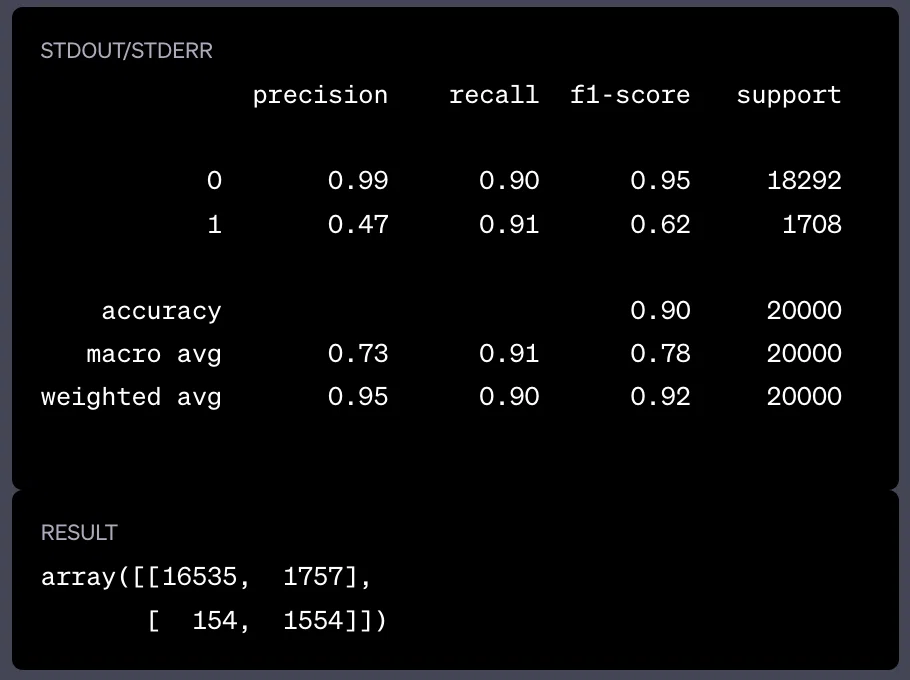Image resolution: width=910 pixels, height=680 pixels.
Task: Click class 0 precision value 0.99
Action: pos(358,180)
